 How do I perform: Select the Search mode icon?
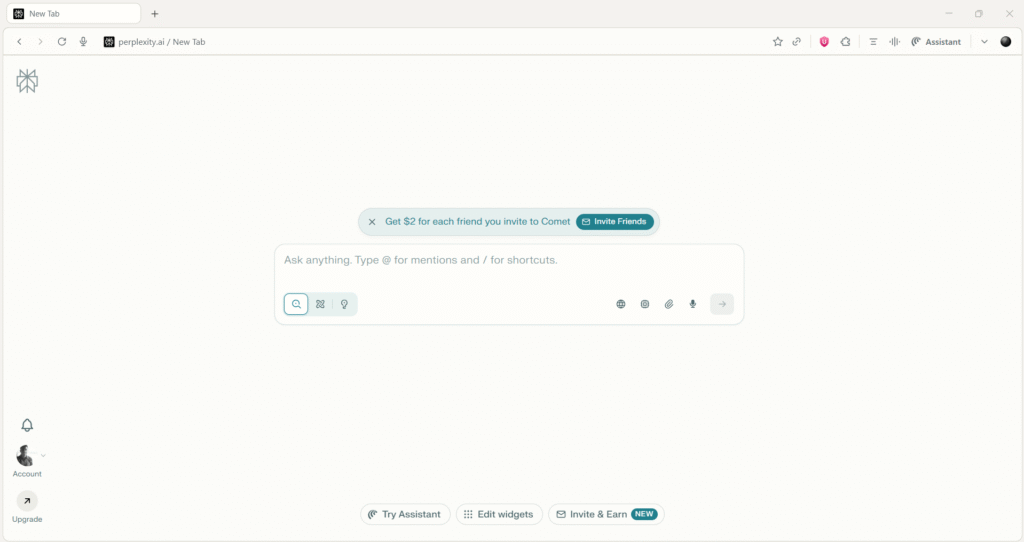[296, 304]
